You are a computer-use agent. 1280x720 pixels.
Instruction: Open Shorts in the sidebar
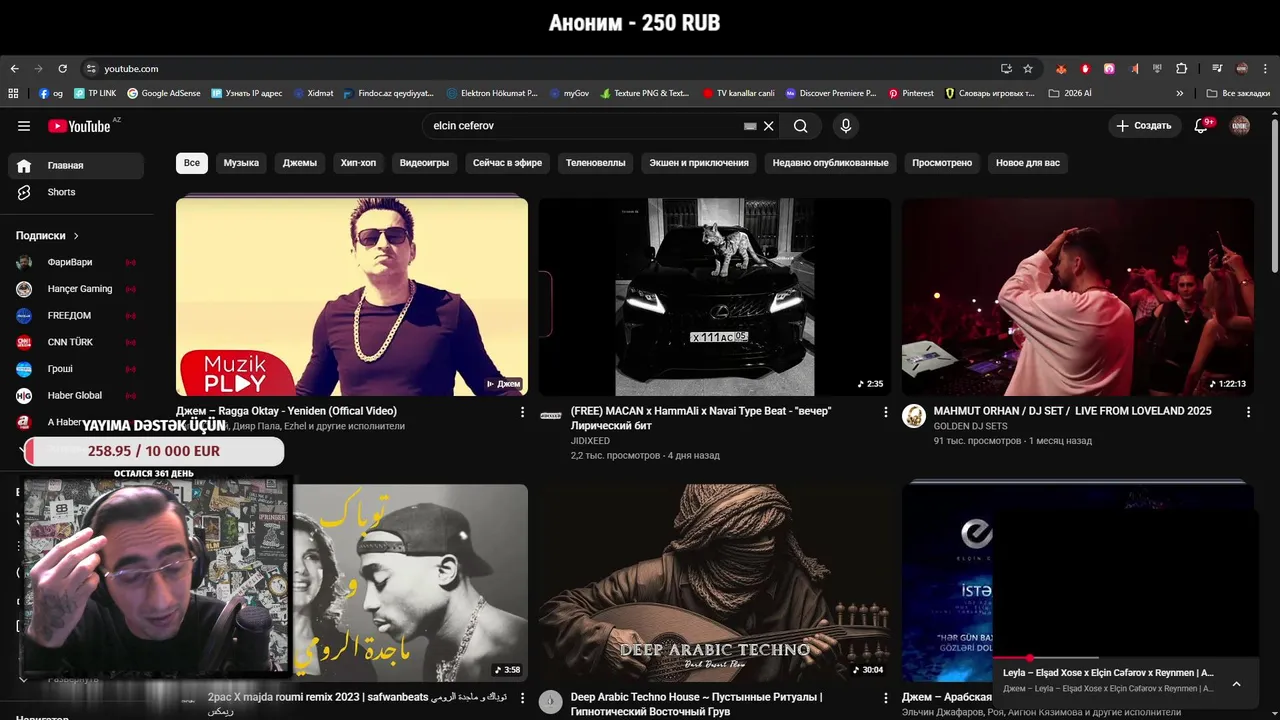[x=76, y=192]
